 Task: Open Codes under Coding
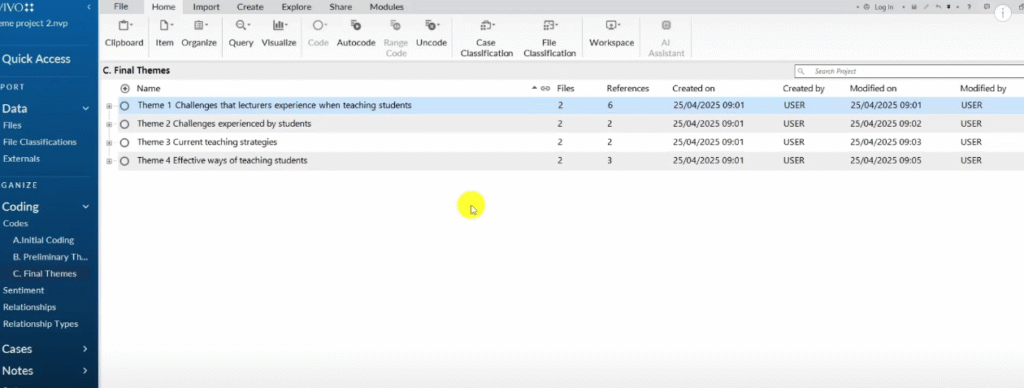(x=15, y=223)
